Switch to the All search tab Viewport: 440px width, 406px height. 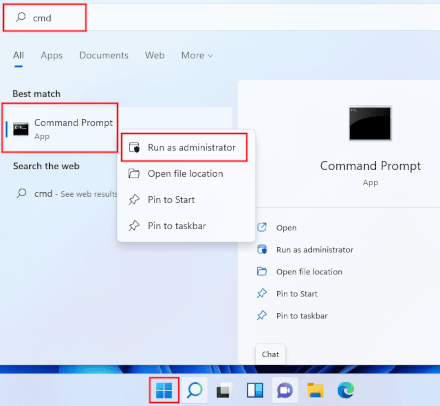coord(18,55)
